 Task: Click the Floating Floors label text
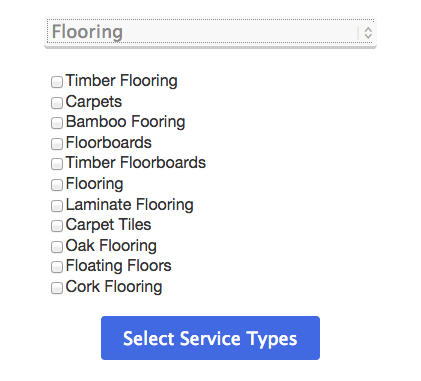click(x=118, y=266)
